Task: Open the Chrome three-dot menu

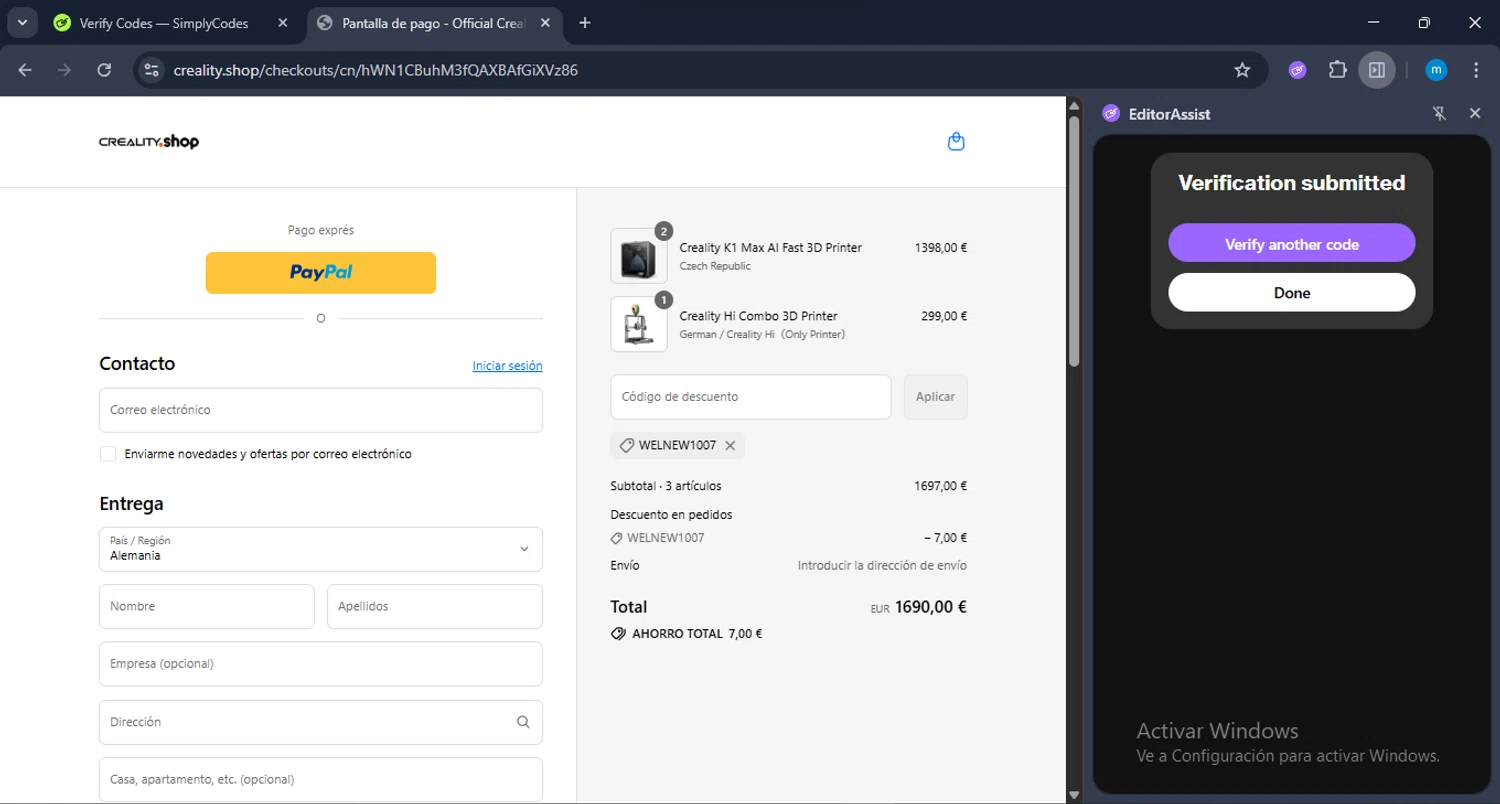Action: coord(1476,70)
